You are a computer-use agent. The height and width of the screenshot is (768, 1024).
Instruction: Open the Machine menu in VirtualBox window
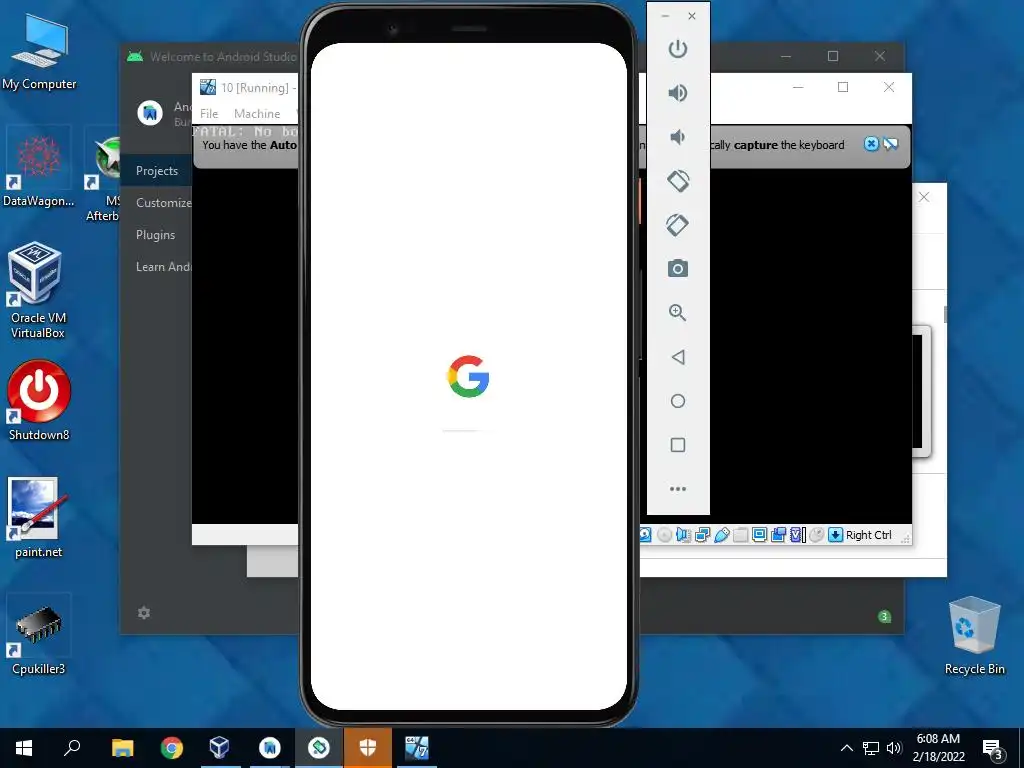pyautogui.click(x=257, y=114)
